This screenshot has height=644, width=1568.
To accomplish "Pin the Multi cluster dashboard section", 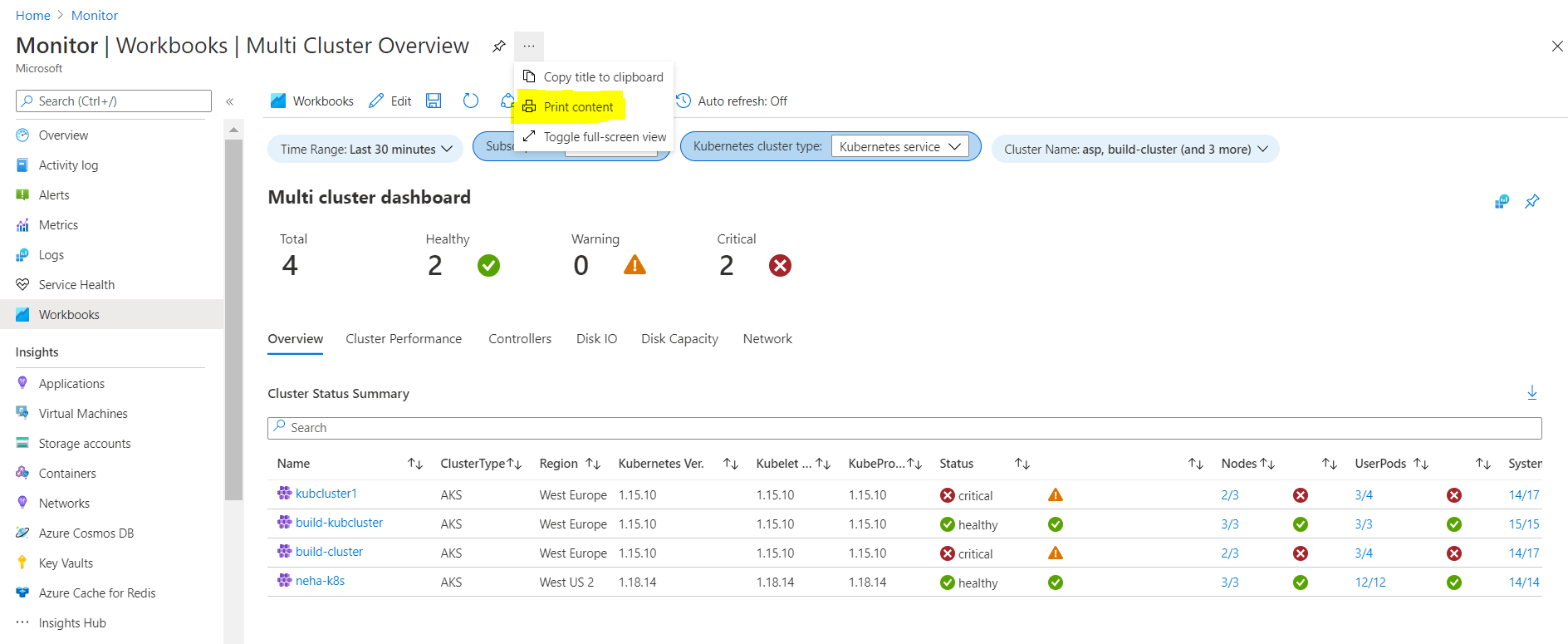I will pos(1532,201).
